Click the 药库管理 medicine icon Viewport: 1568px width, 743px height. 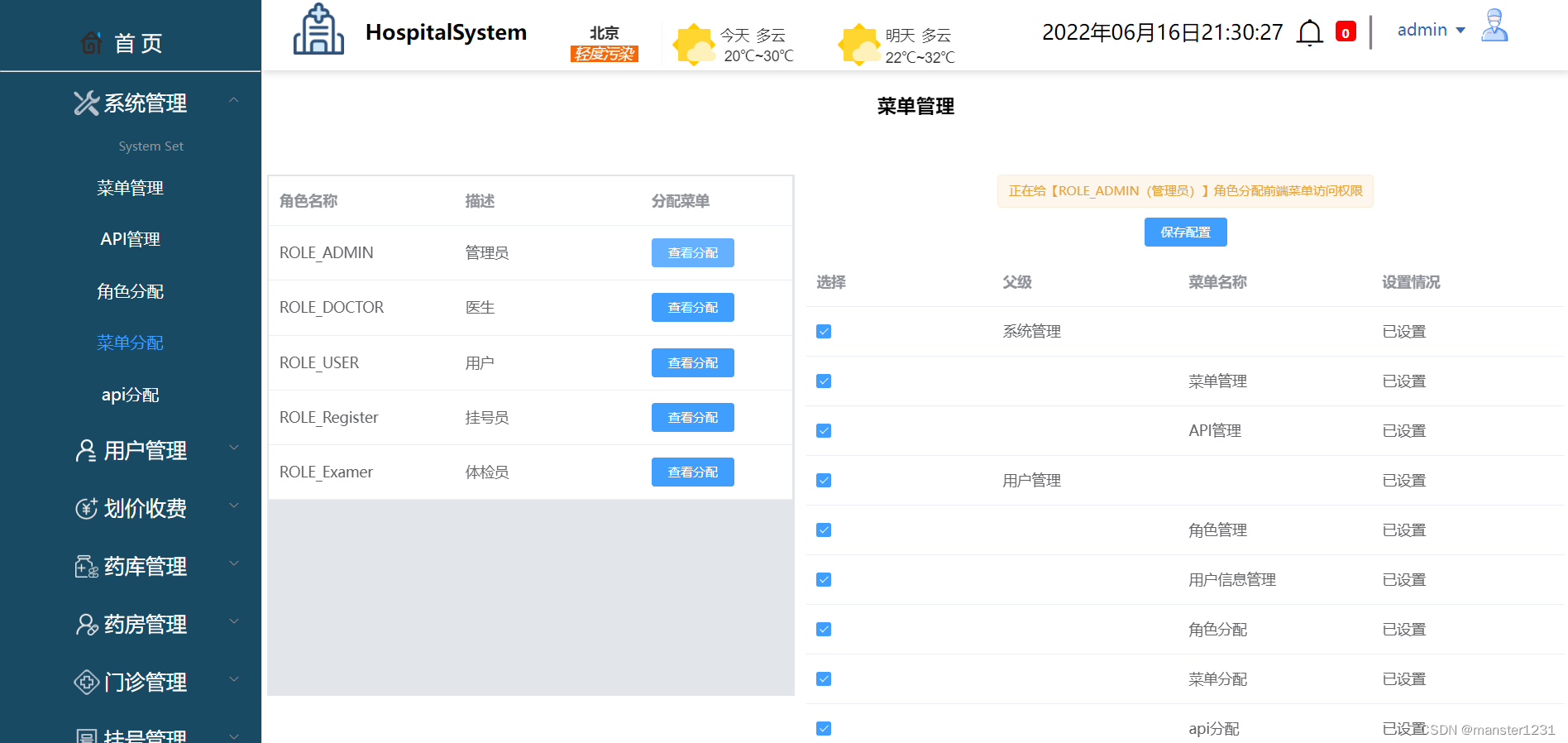point(86,566)
